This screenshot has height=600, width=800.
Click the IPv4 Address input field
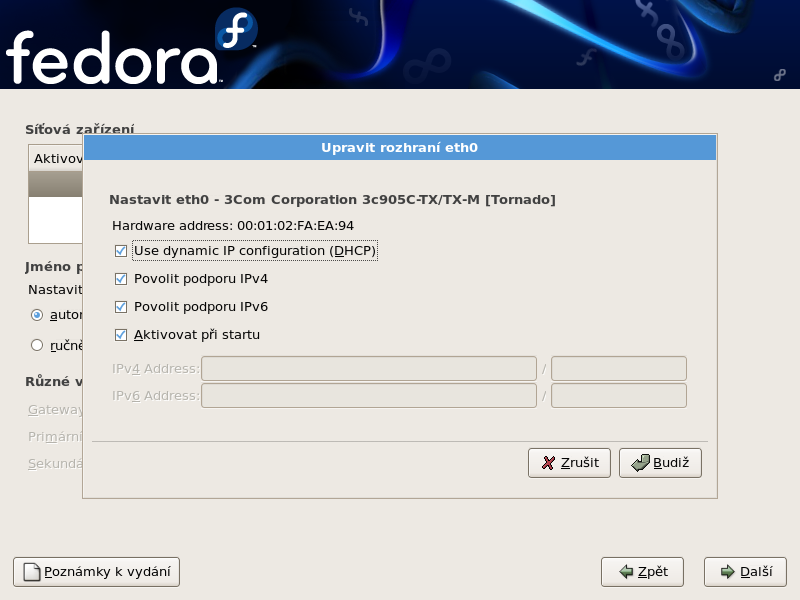pyautogui.click(x=369, y=368)
